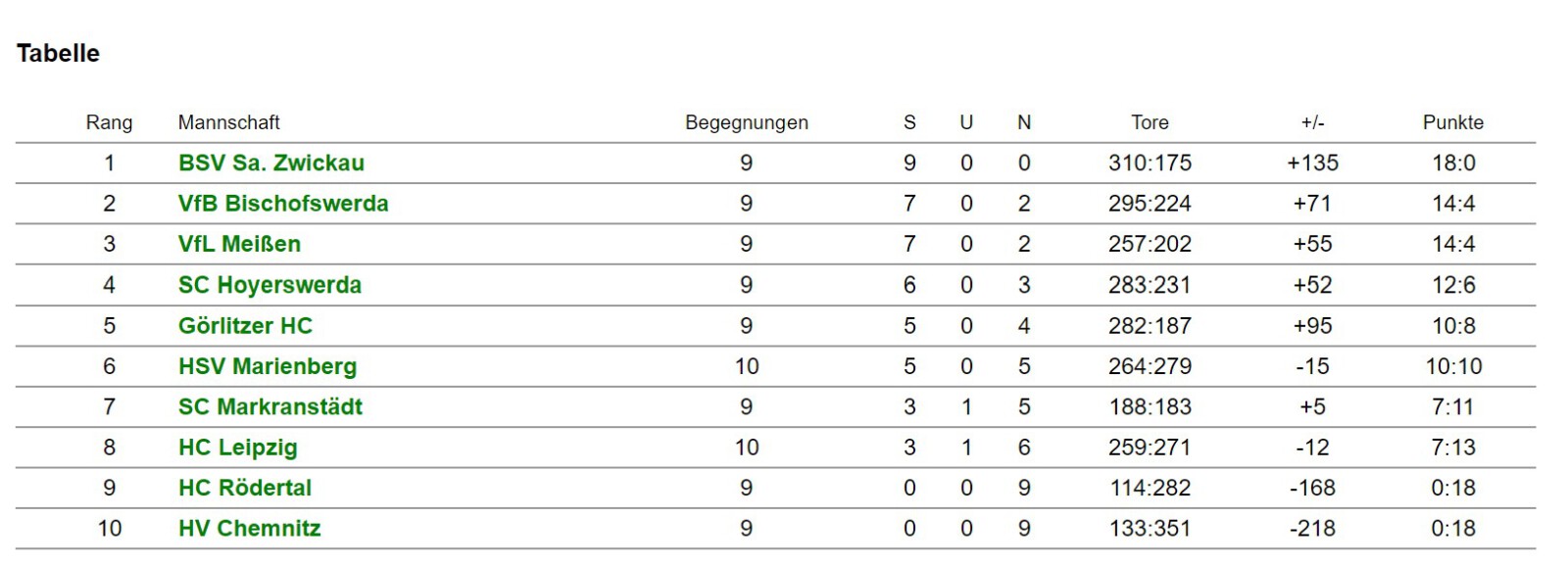The image size is (1568, 565).
Task: Click the Mannschaft column header
Action: tap(228, 122)
